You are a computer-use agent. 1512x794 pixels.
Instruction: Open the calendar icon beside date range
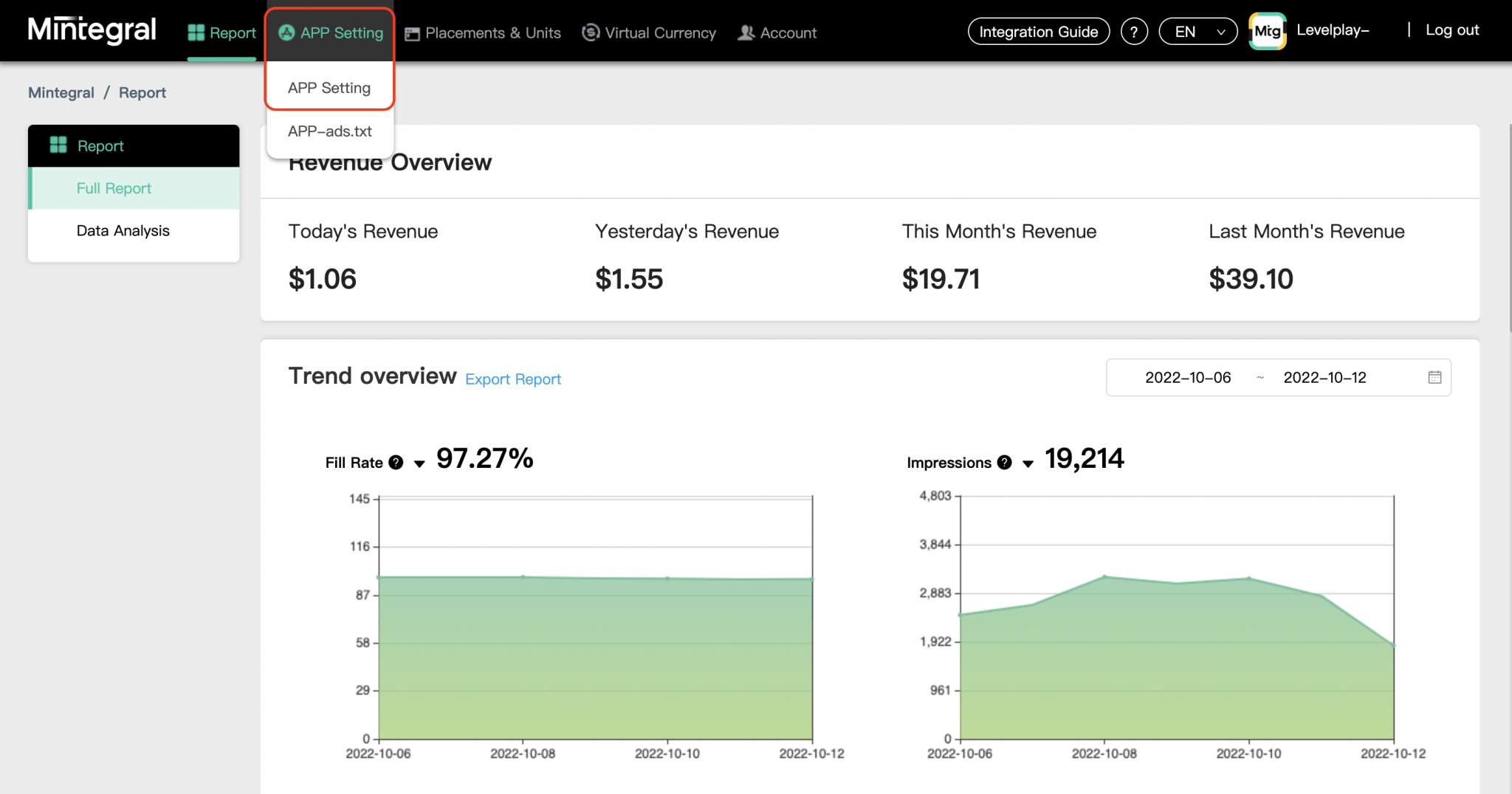point(1433,377)
